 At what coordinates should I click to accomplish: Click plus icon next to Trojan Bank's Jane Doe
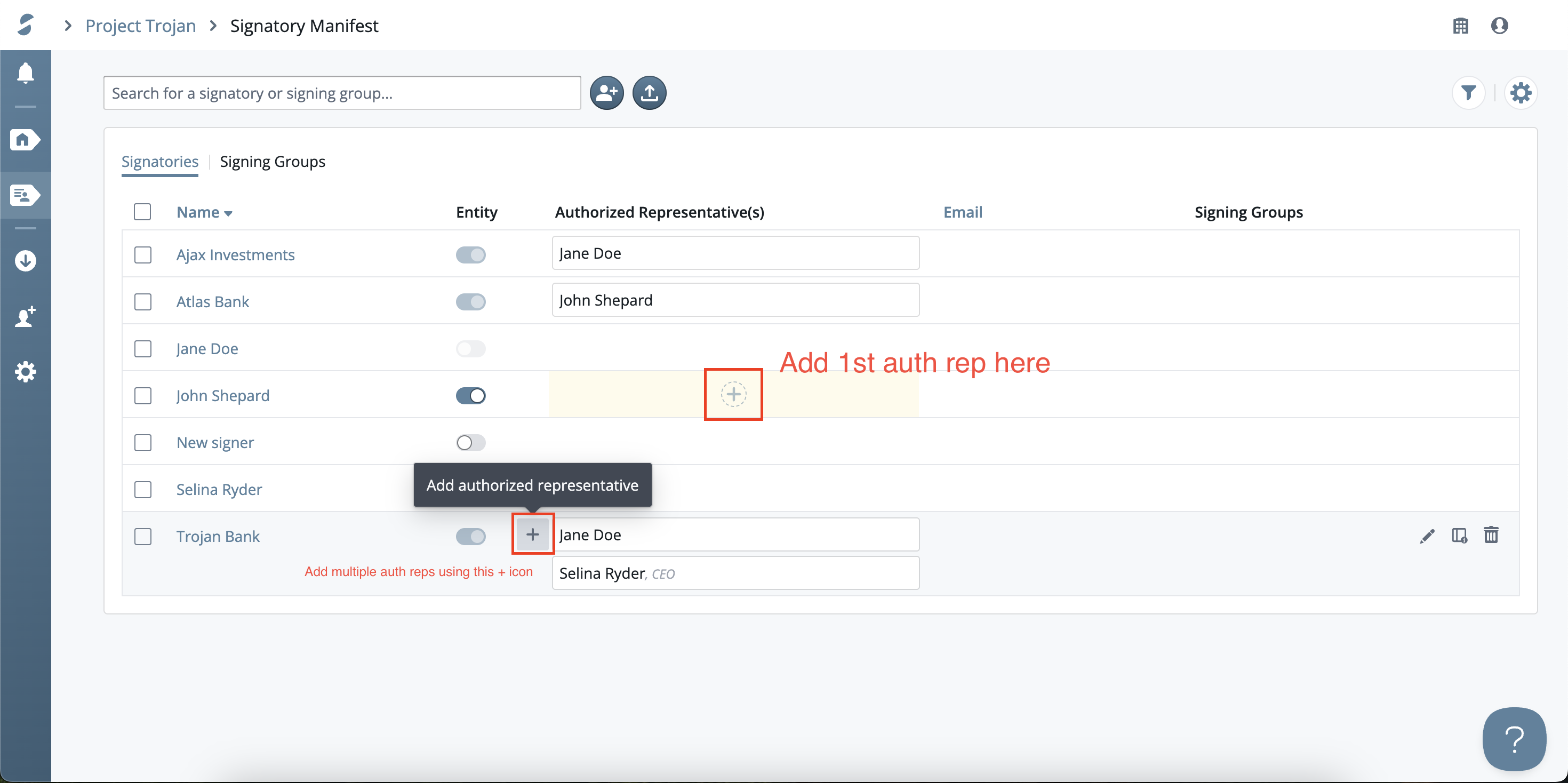point(533,534)
